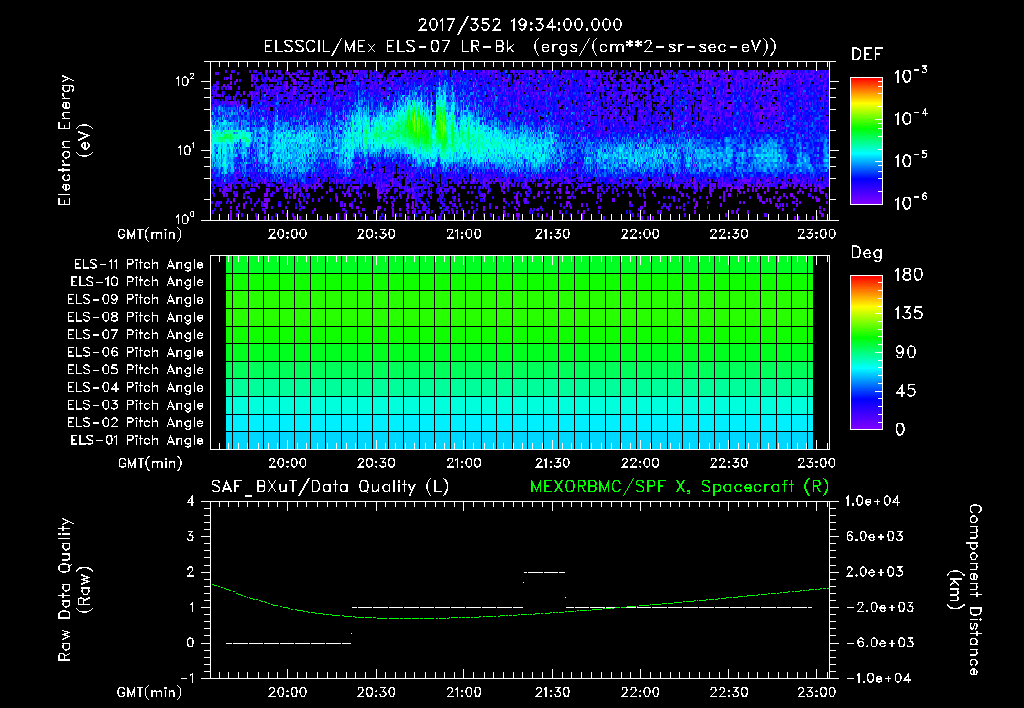Click the 23:00 tick on the spectrogram time axis
Viewport: 1024px width, 708px height.
tap(816, 234)
